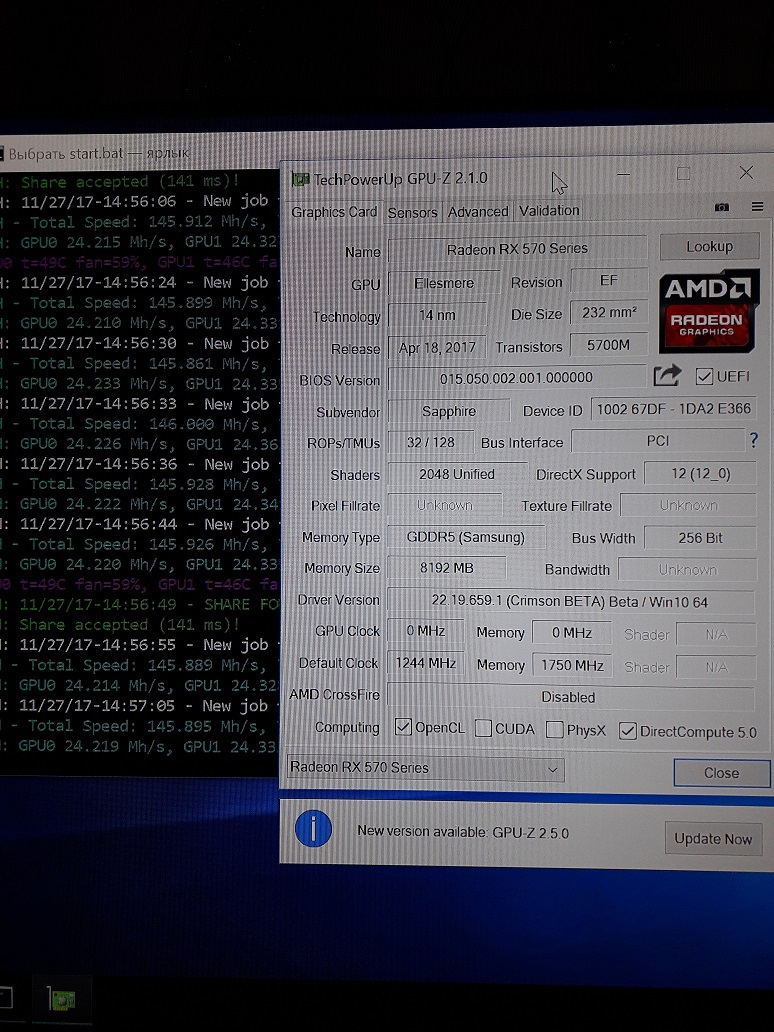Click the ROPs/TMUs field 32 / 128

click(x=431, y=442)
